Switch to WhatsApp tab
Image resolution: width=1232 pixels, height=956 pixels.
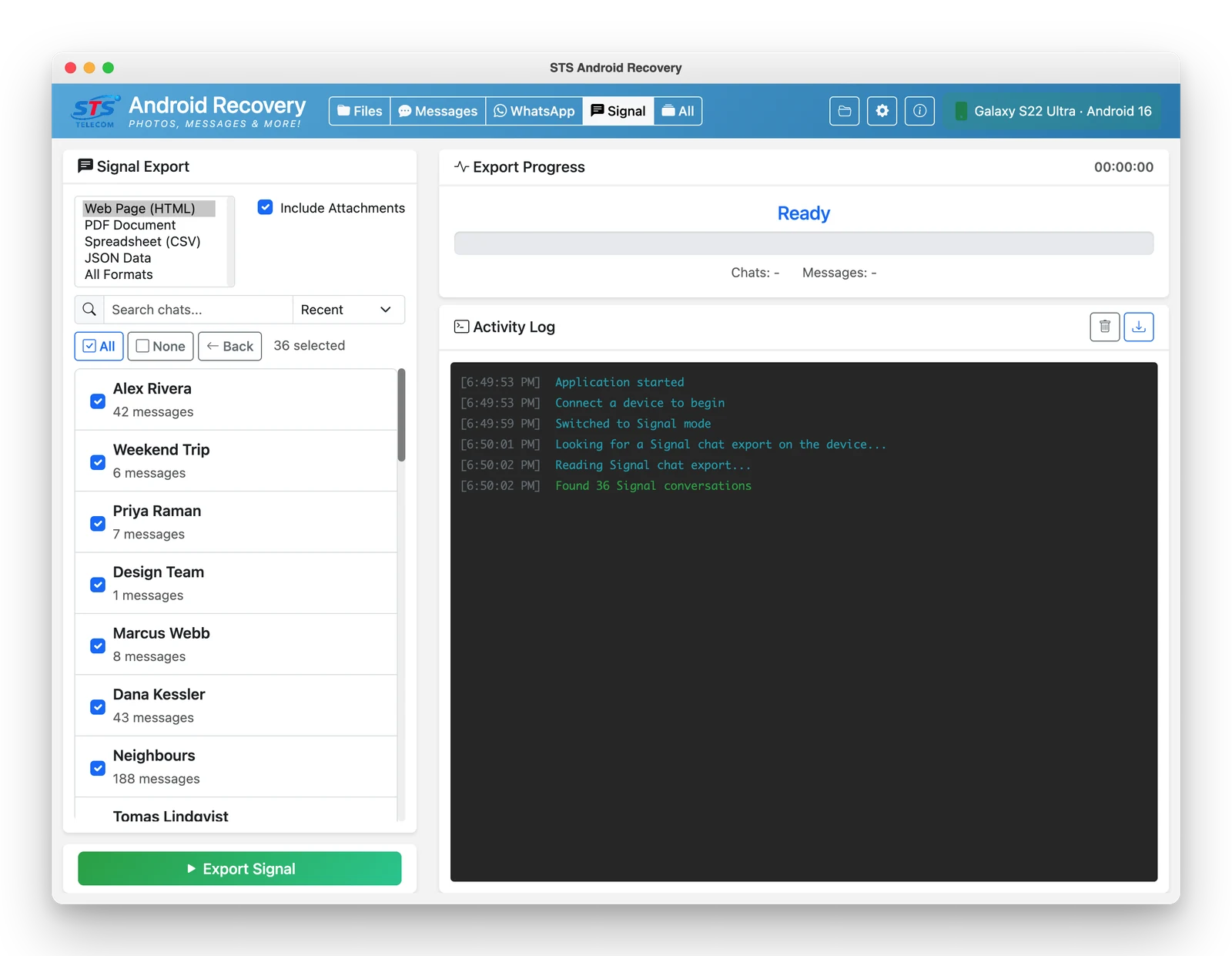click(534, 111)
